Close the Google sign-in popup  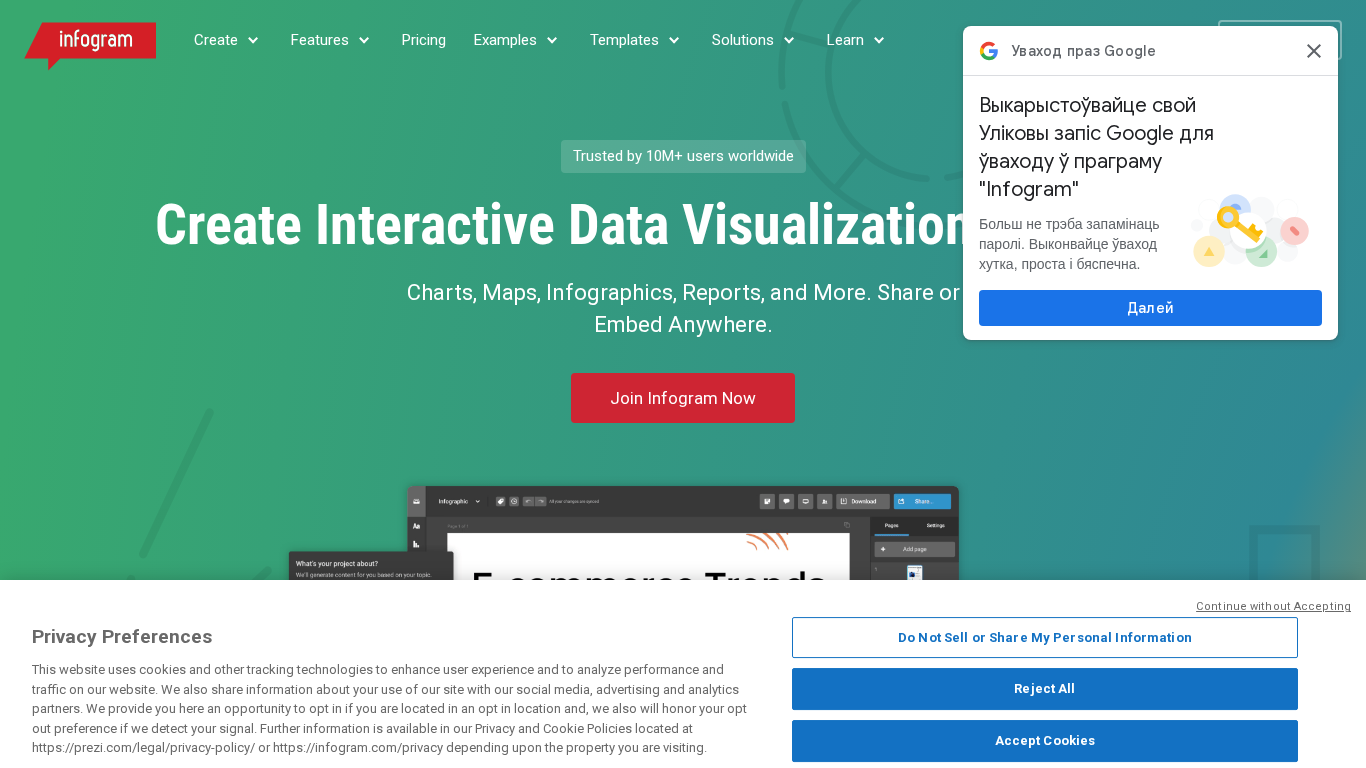coord(1314,51)
